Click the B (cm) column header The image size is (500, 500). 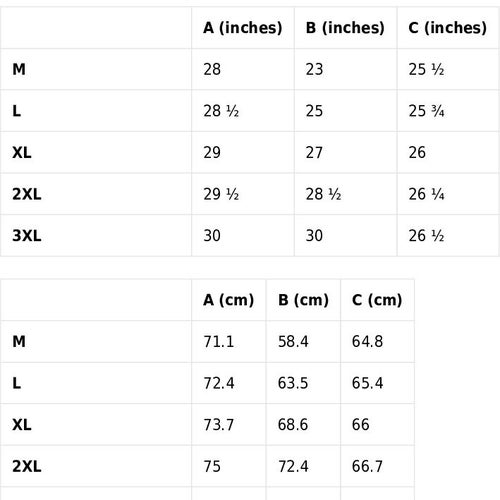click(303, 300)
